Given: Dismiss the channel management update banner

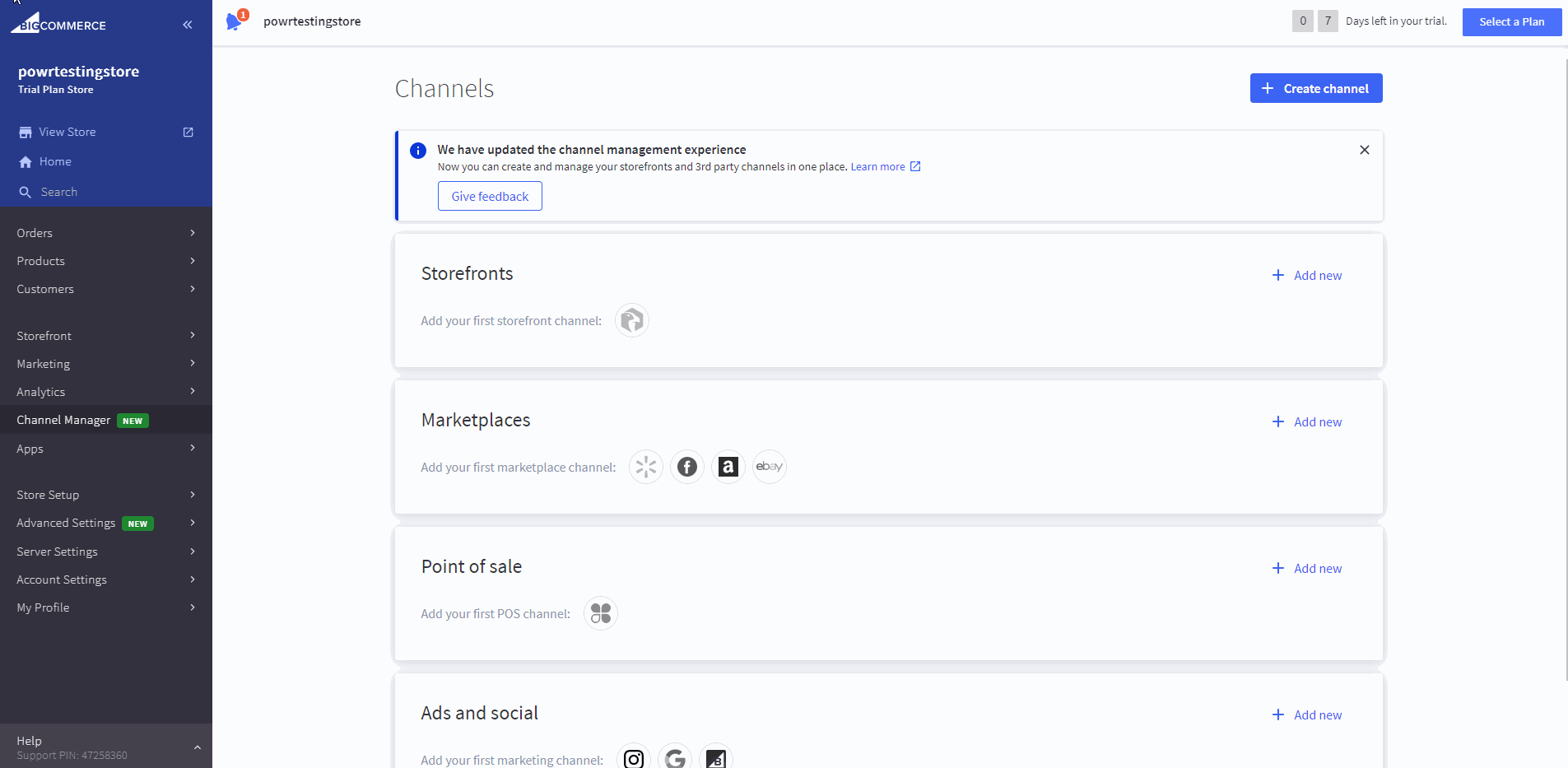Looking at the screenshot, I should tap(1365, 150).
